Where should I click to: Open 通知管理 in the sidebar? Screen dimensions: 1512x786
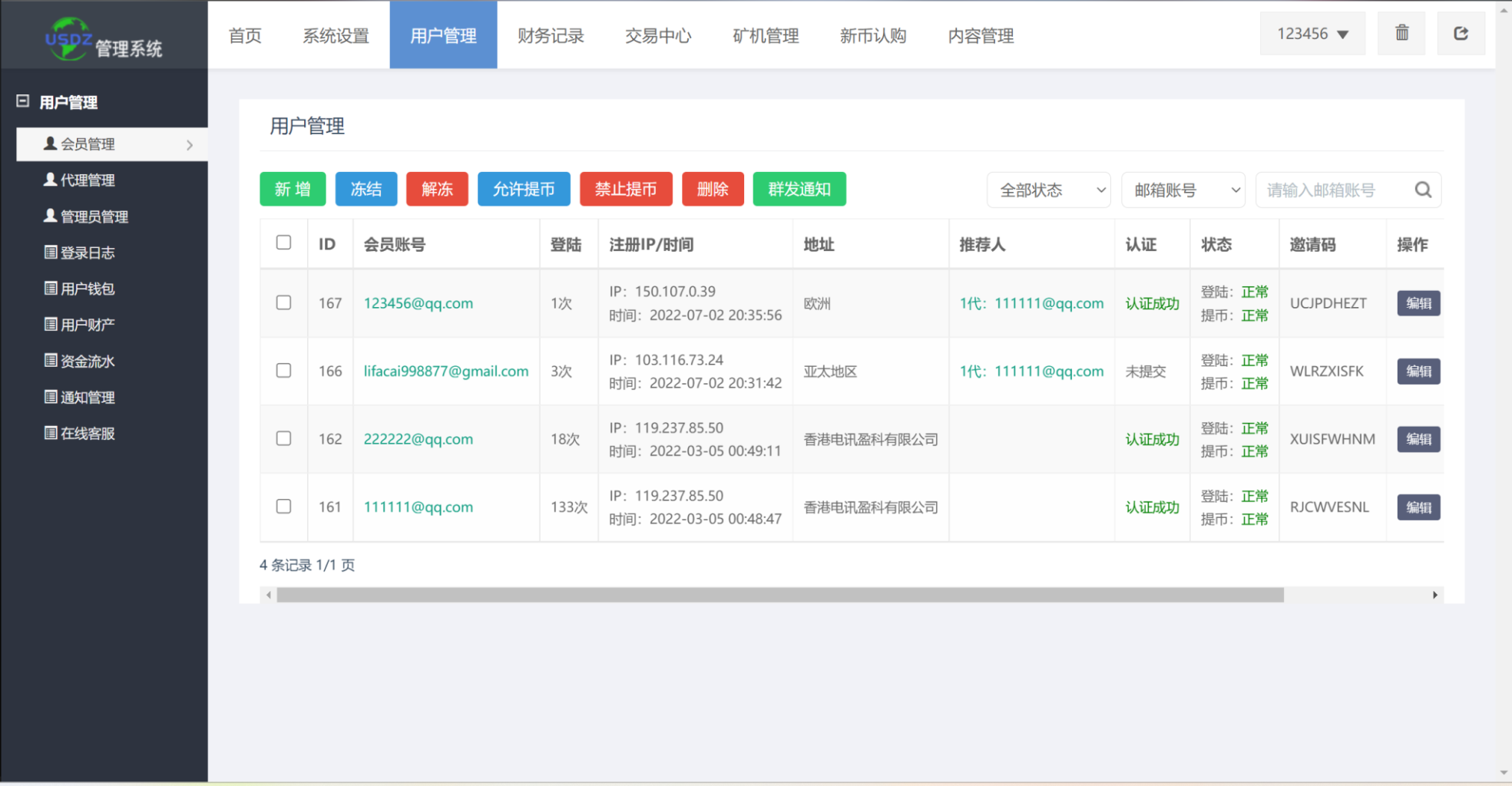[86, 397]
